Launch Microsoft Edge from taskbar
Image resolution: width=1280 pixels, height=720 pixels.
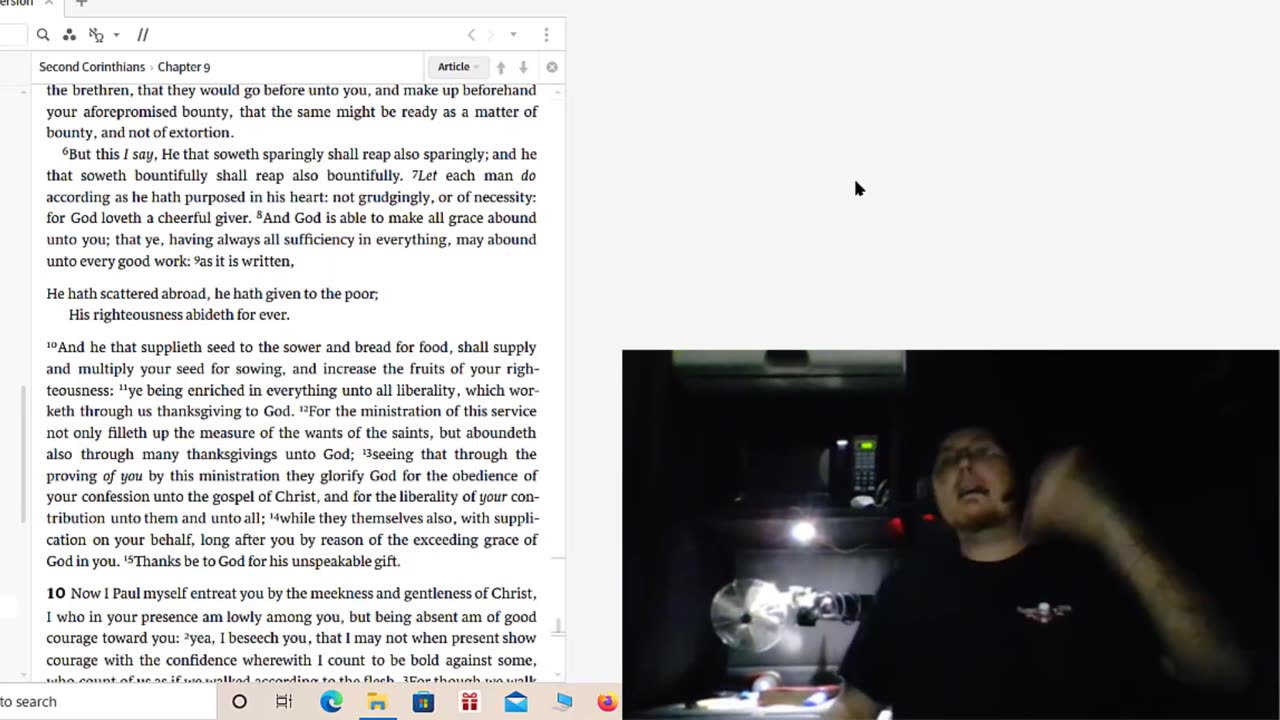coord(331,702)
